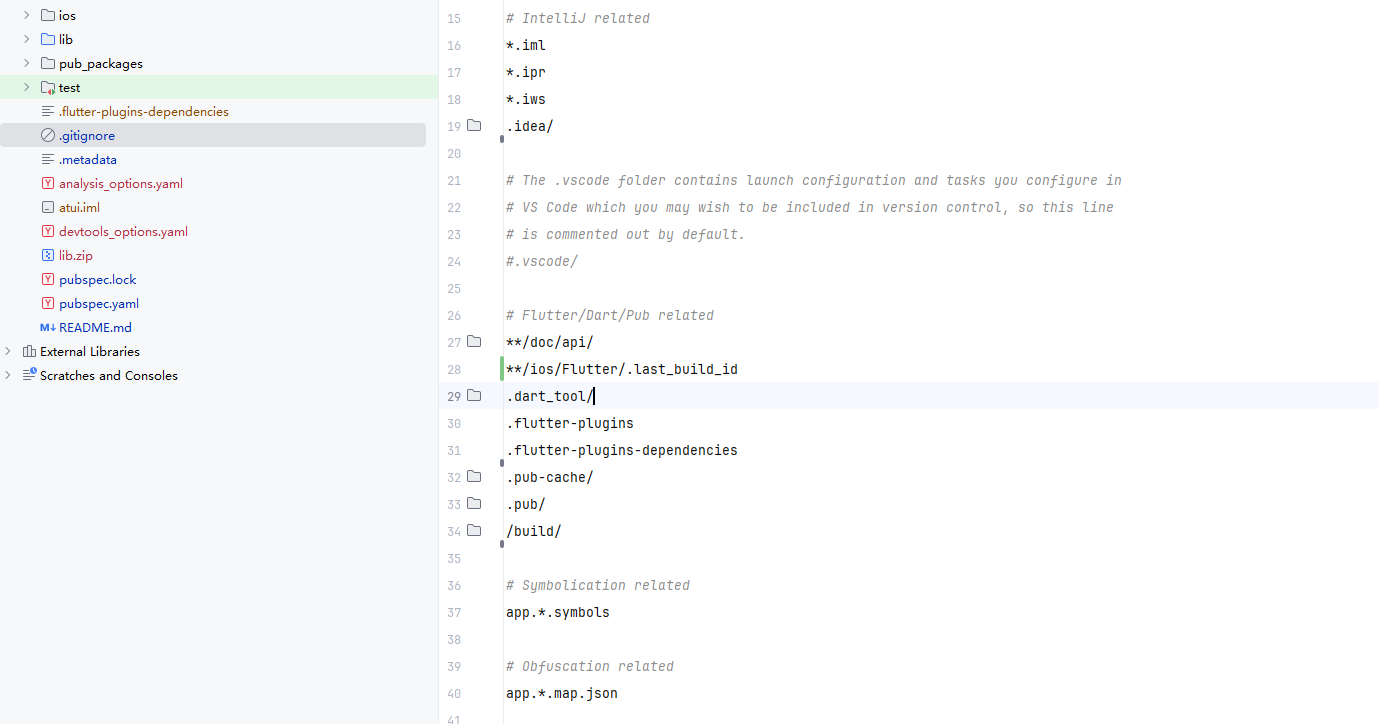The width and height of the screenshot is (1379, 724).
Task: Click '.flutter-plugins-dependencies' line in editor
Action: tap(622, 450)
